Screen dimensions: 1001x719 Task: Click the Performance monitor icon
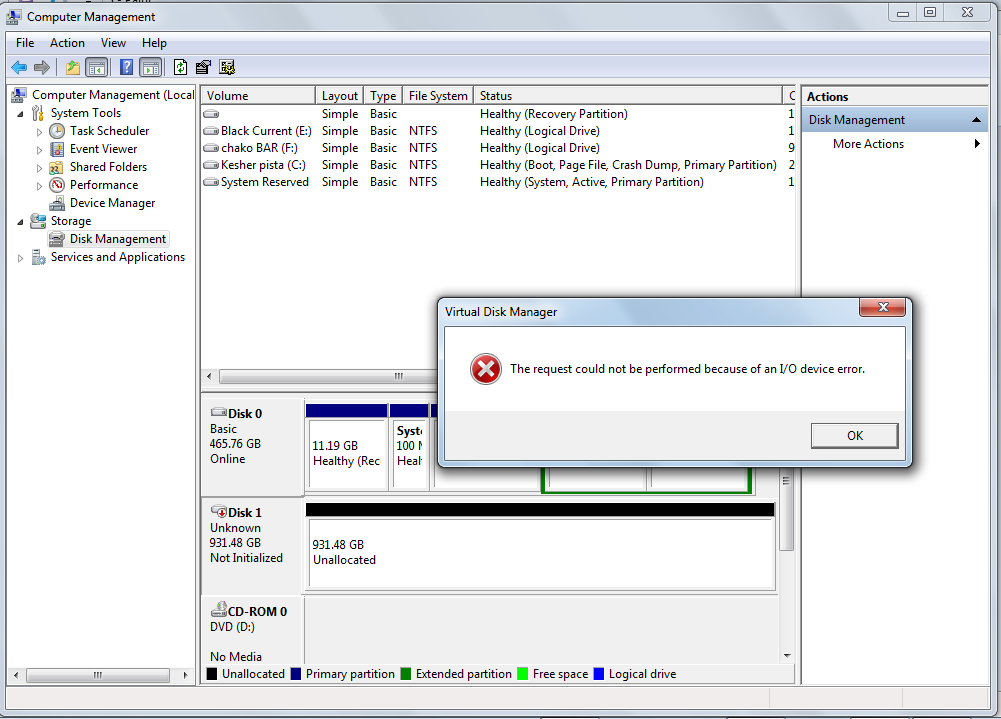(57, 185)
